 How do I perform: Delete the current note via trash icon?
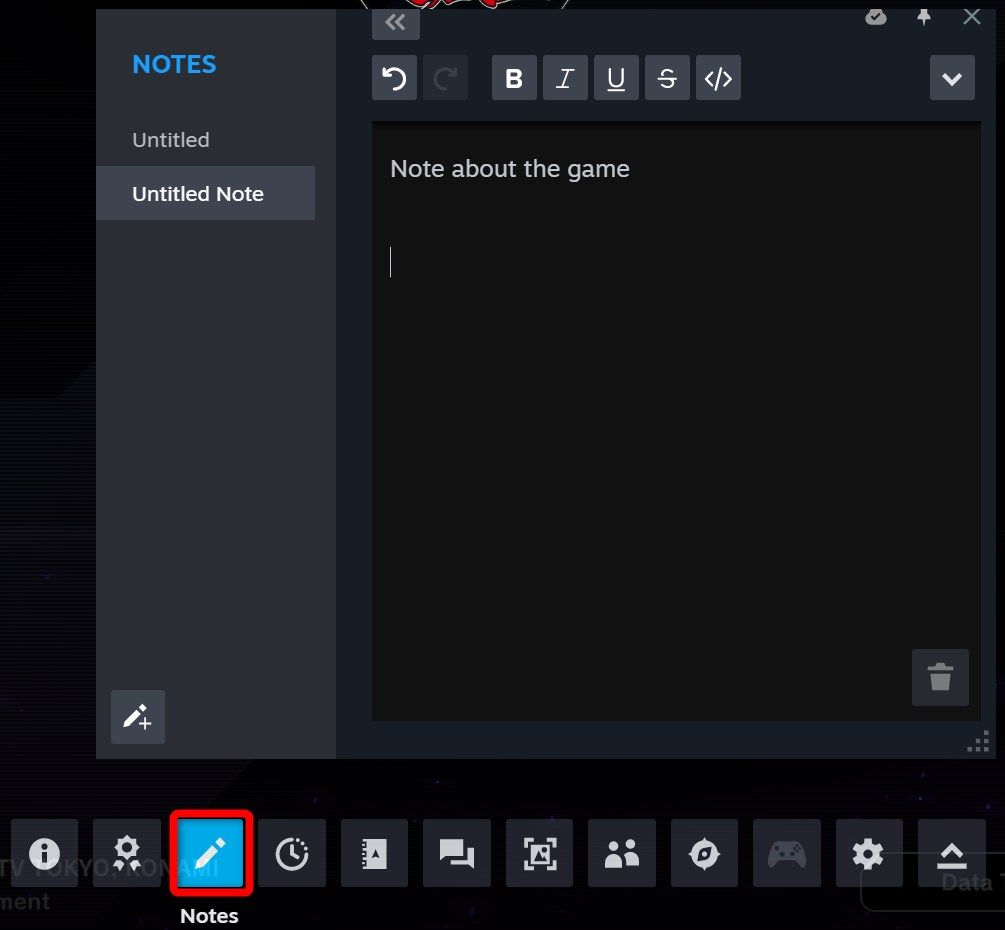tap(940, 677)
